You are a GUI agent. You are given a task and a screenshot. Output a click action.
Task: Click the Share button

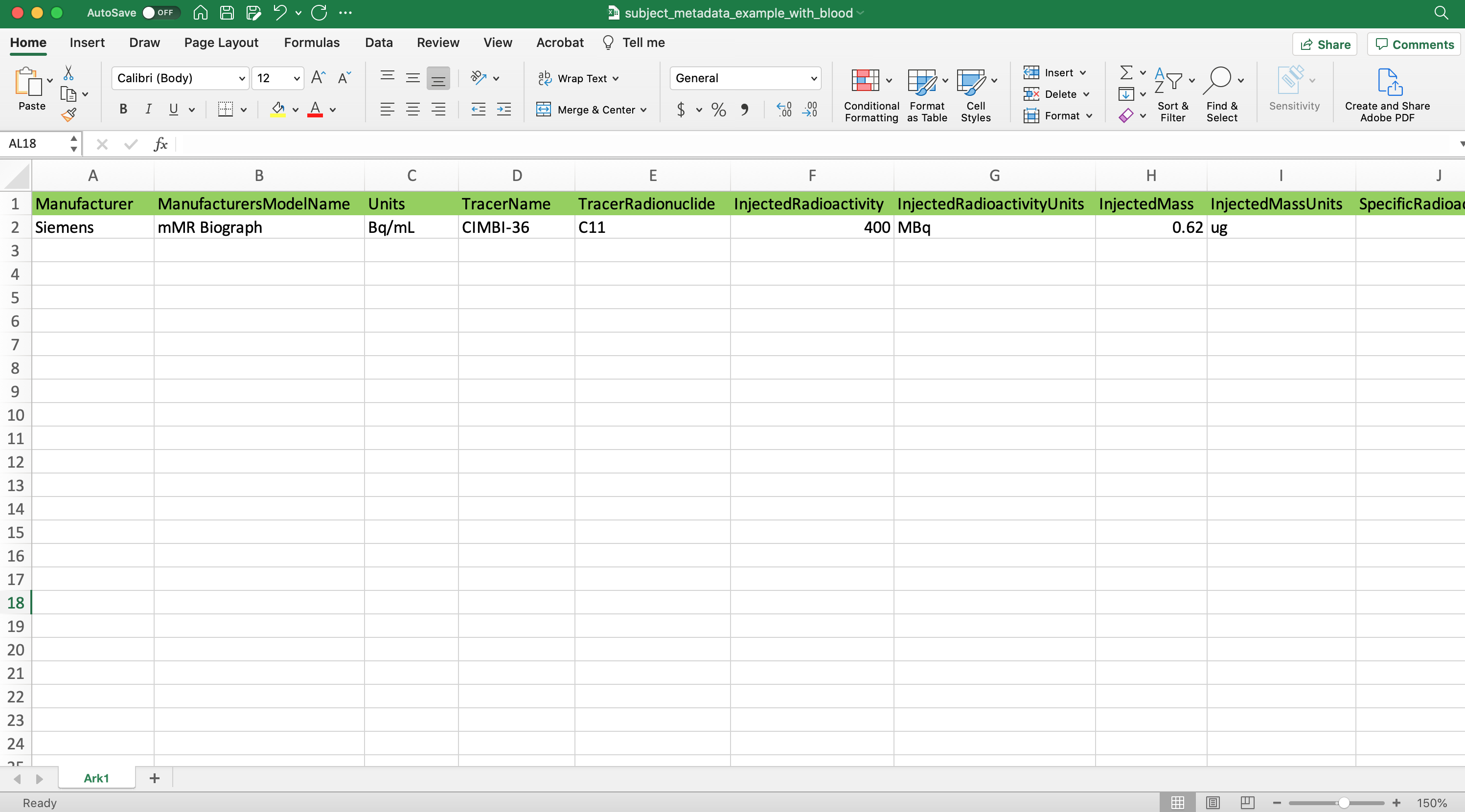click(1325, 44)
